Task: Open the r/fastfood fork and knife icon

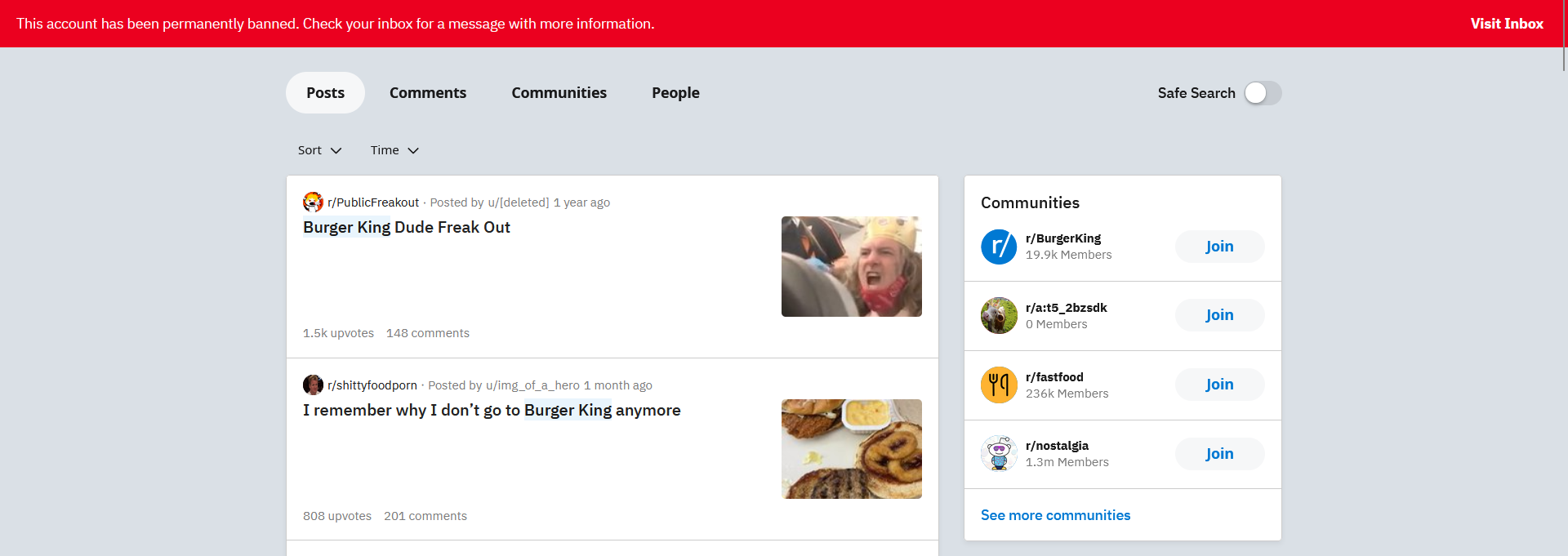Action: tap(999, 385)
